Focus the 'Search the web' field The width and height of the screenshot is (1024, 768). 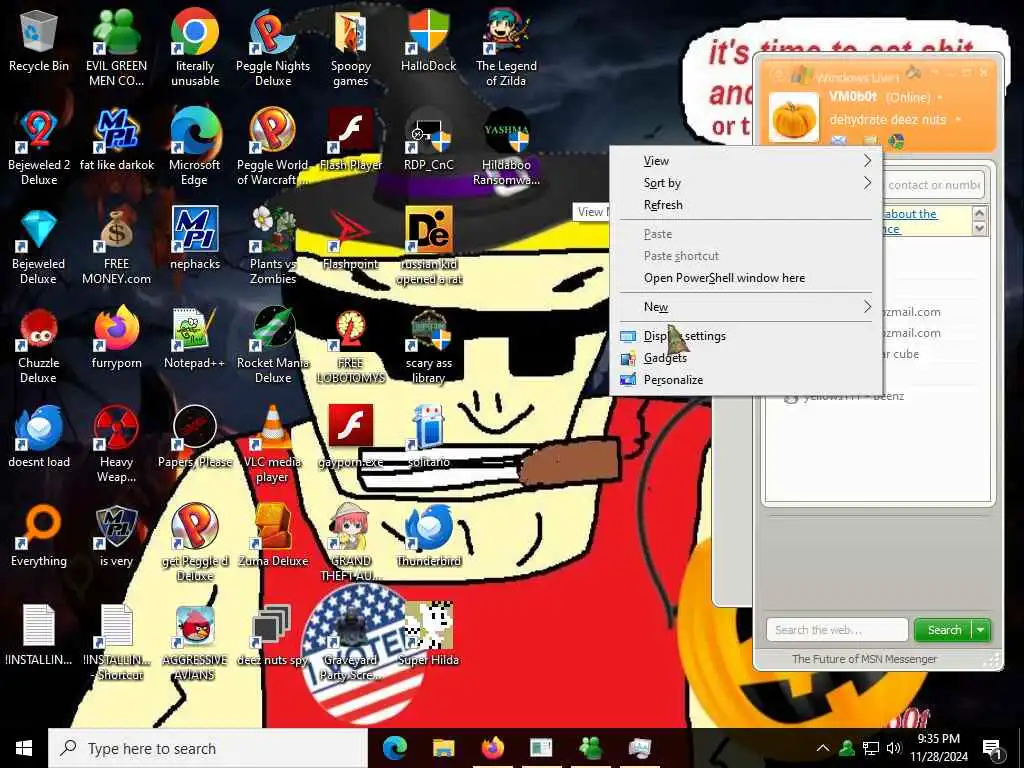coord(837,630)
